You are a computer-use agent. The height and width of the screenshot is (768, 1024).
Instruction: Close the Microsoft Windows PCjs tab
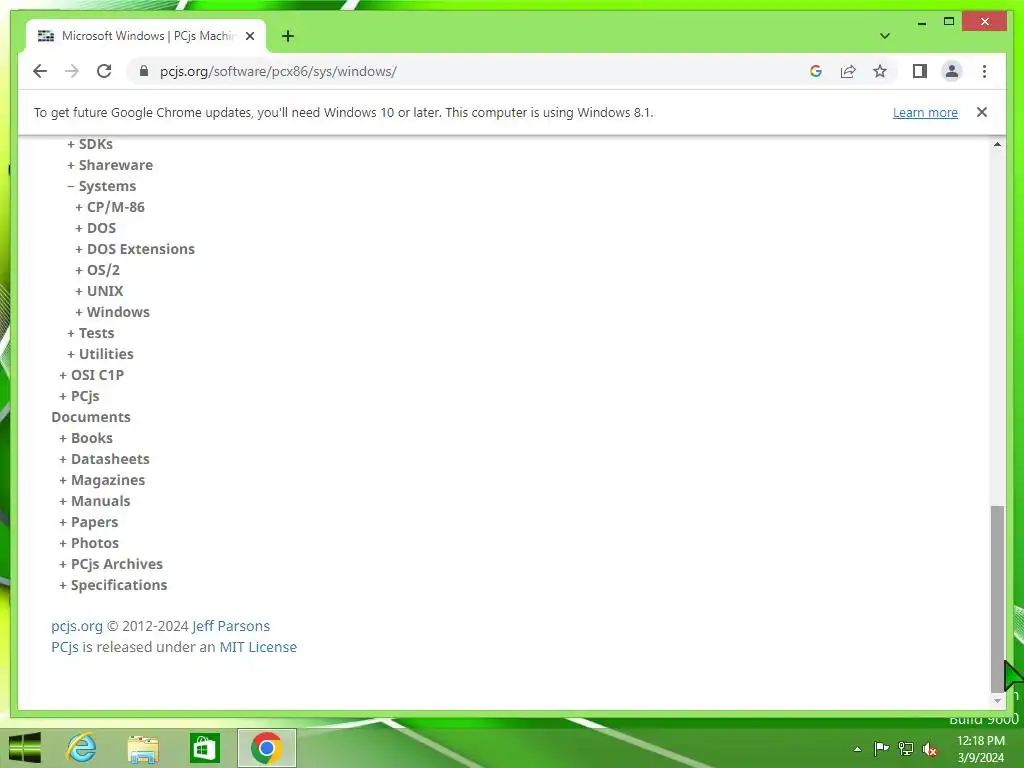coord(249,36)
